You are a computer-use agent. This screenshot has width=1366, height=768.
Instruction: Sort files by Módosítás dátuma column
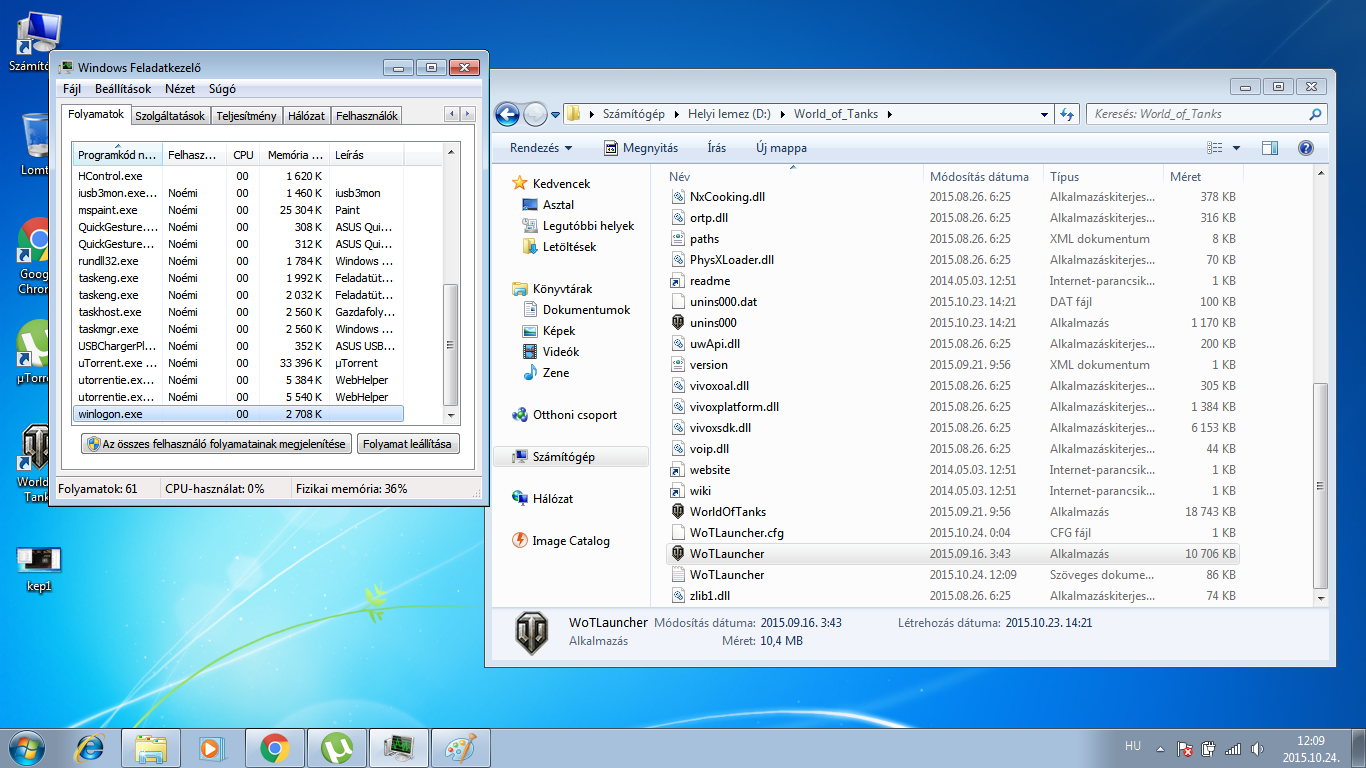click(x=983, y=176)
